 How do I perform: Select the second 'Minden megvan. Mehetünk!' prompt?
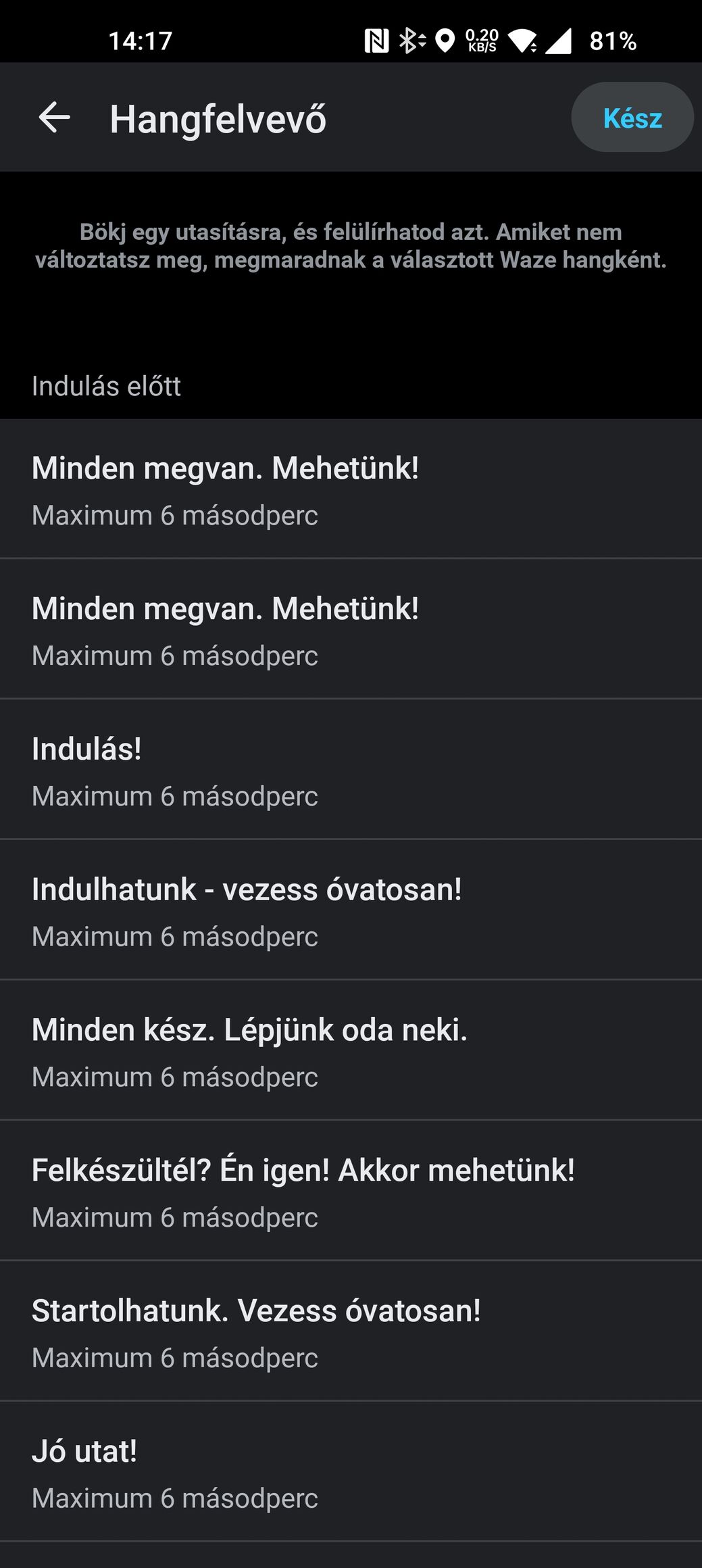tap(351, 629)
